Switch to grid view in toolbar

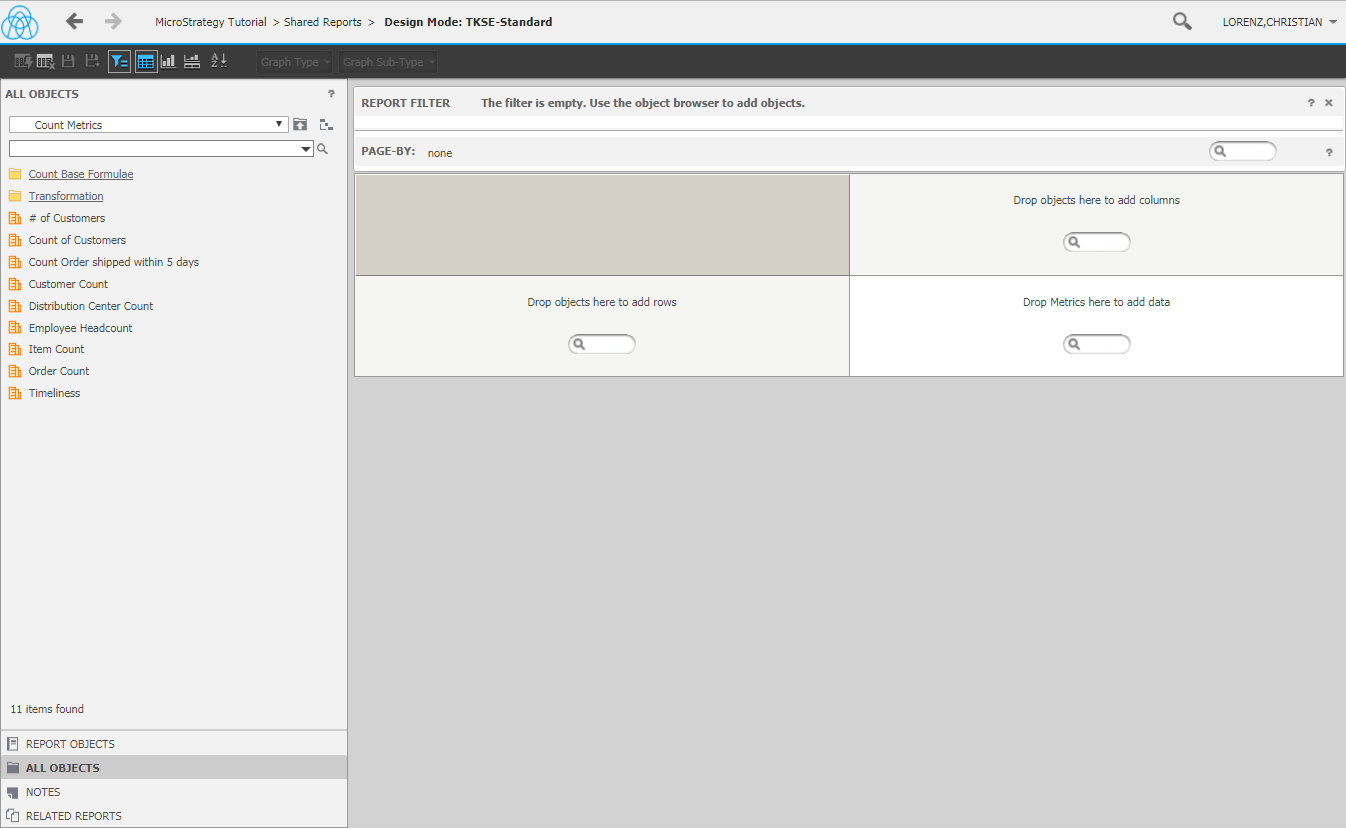click(146, 61)
